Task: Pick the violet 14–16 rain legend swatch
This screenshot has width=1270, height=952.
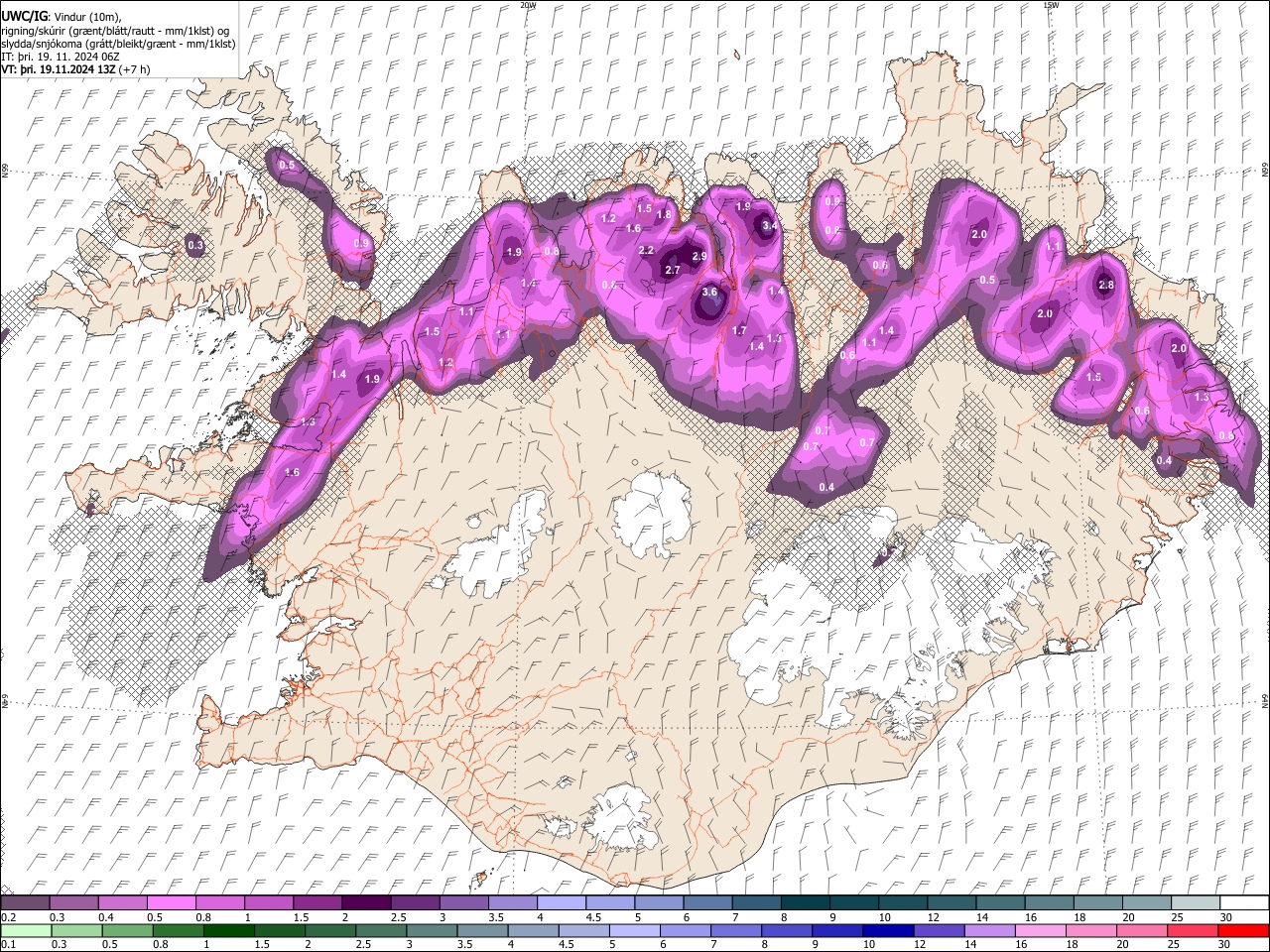Action: [990, 930]
